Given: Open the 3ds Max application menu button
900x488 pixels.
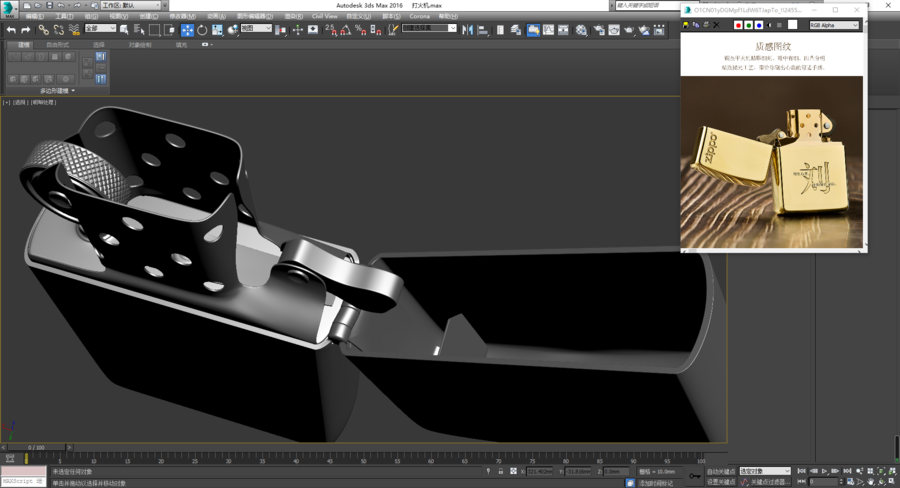Looking at the screenshot, I should [9, 8].
